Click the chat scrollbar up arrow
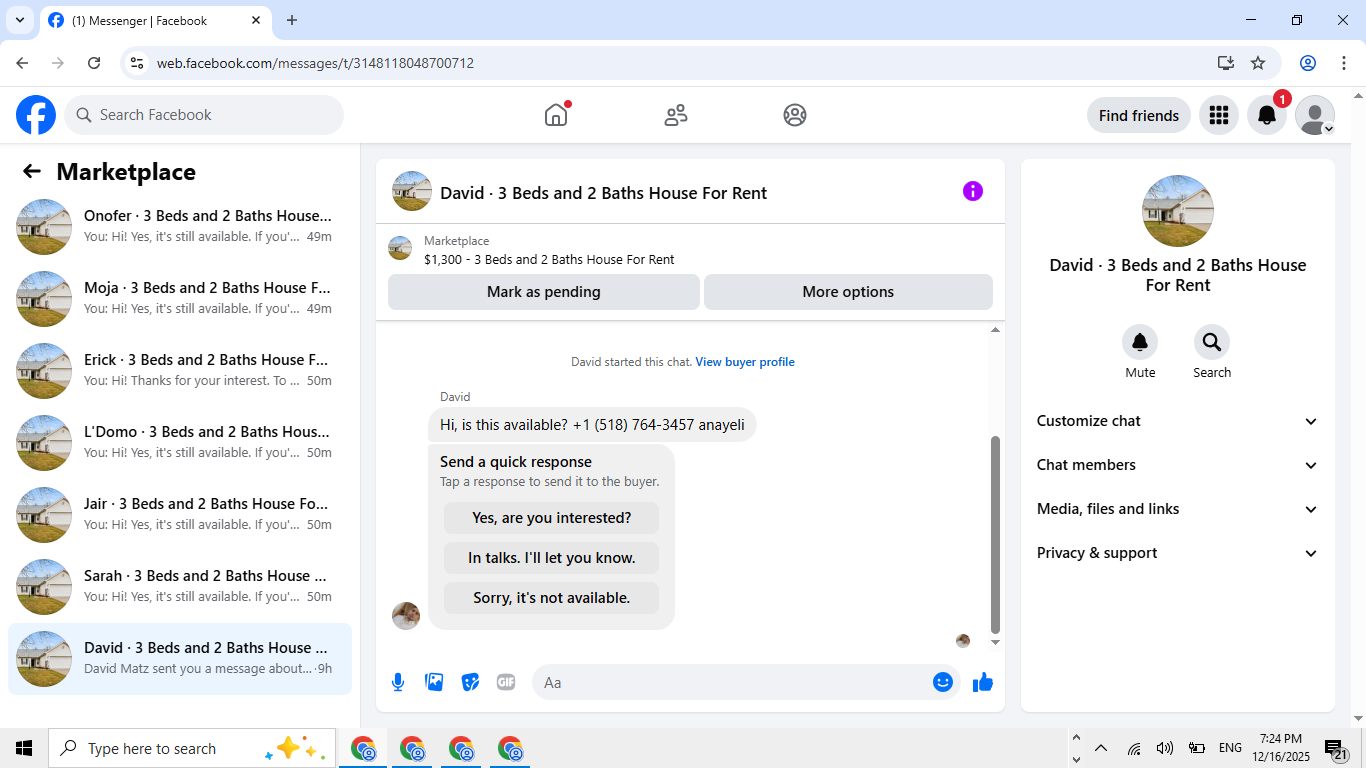 [995, 330]
